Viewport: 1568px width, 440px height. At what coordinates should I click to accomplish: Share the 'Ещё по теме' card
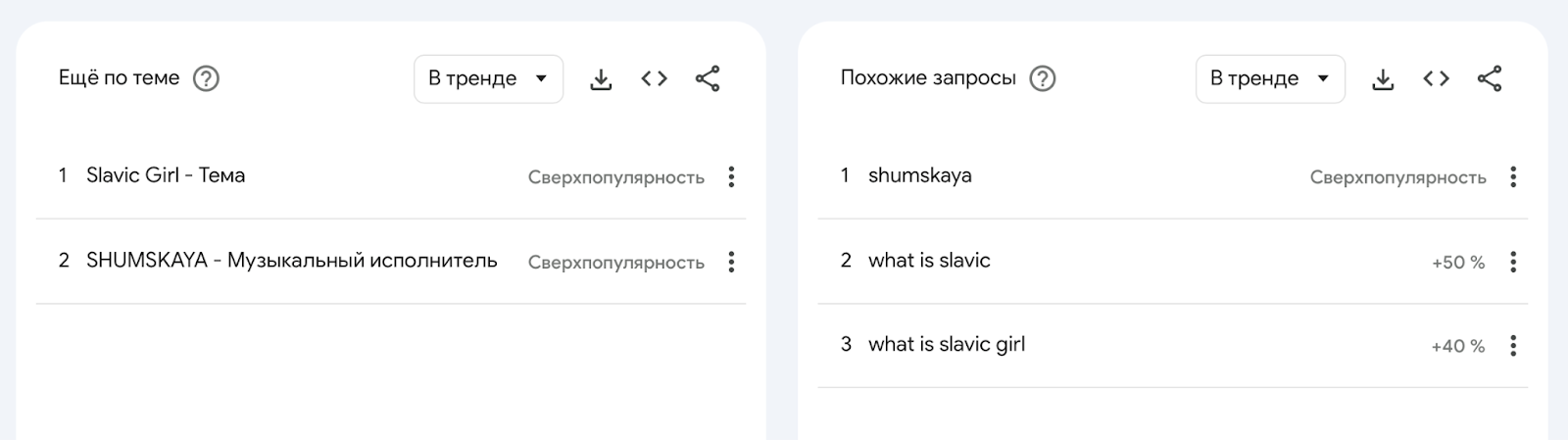708,78
